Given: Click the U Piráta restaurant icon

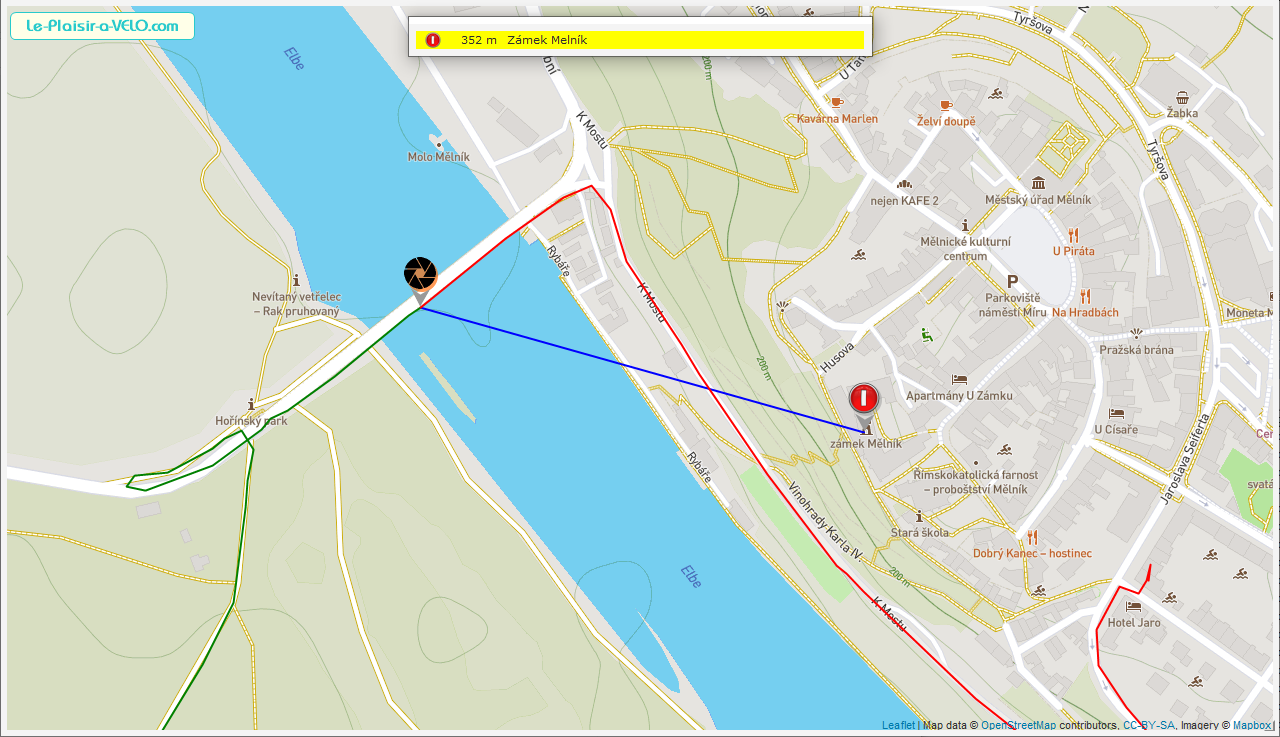Looking at the screenshot, I should pos(1074,235).
